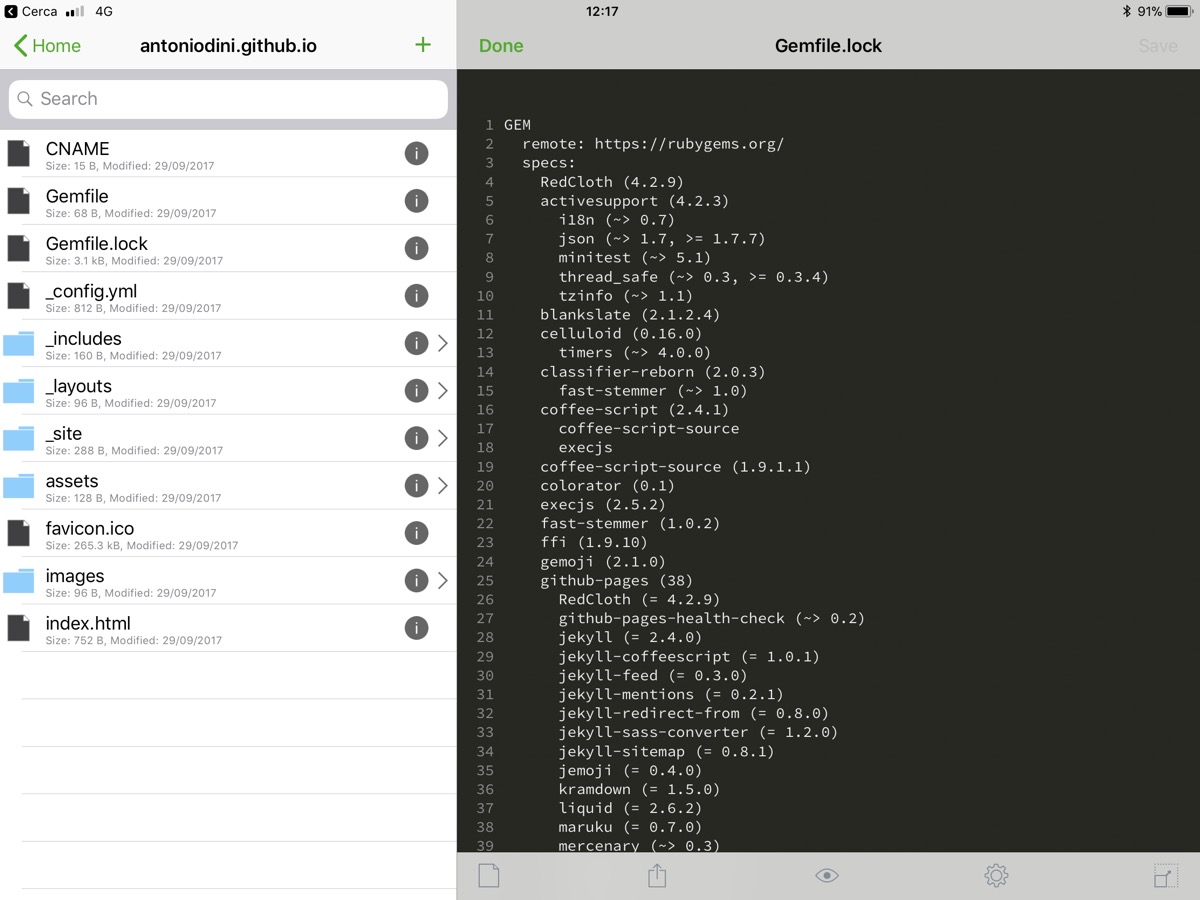Go back to Home
This screenshot has width=1200, height=900.
click(x=47, y=46)
